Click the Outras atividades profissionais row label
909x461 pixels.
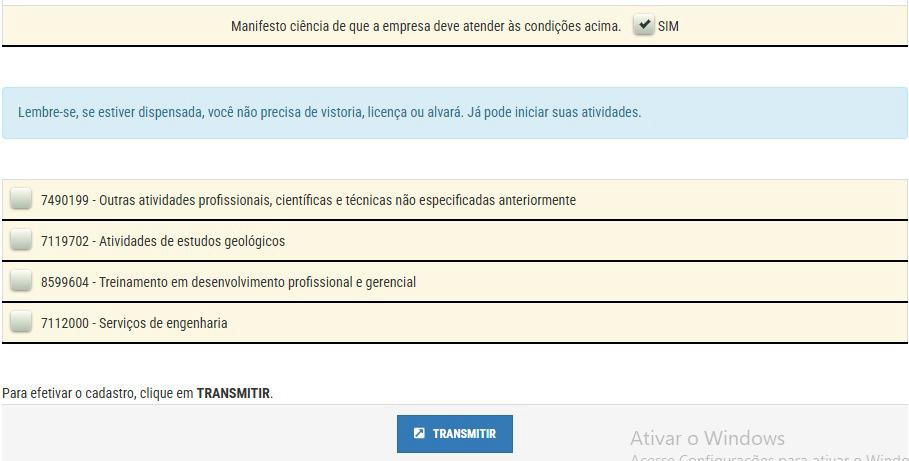pos(308,200)
